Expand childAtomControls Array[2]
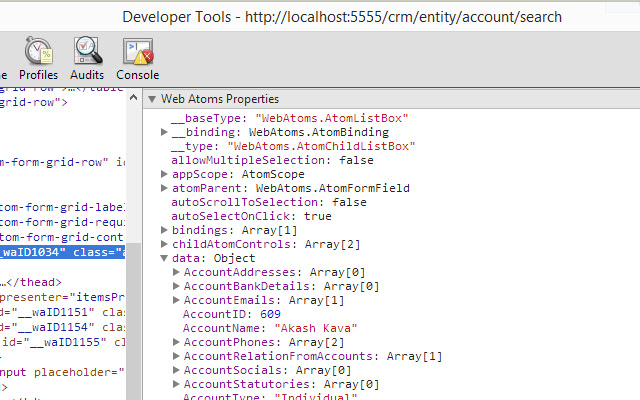Viewport: 640px width, 400px height. 165,244
